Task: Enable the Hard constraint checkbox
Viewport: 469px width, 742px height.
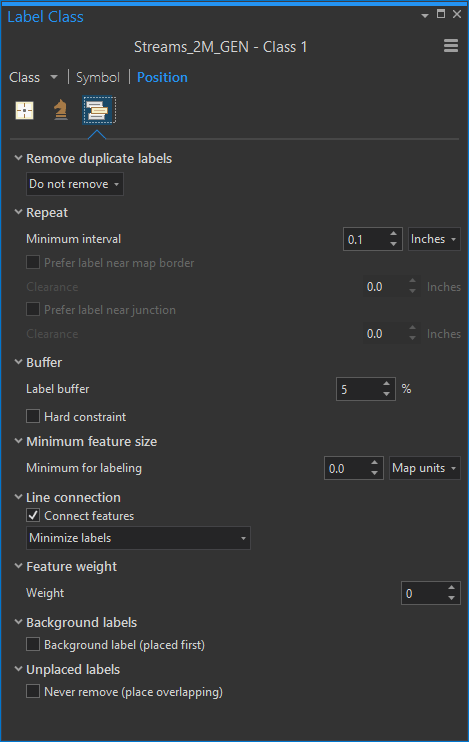Action: click(x=33, y=416)
